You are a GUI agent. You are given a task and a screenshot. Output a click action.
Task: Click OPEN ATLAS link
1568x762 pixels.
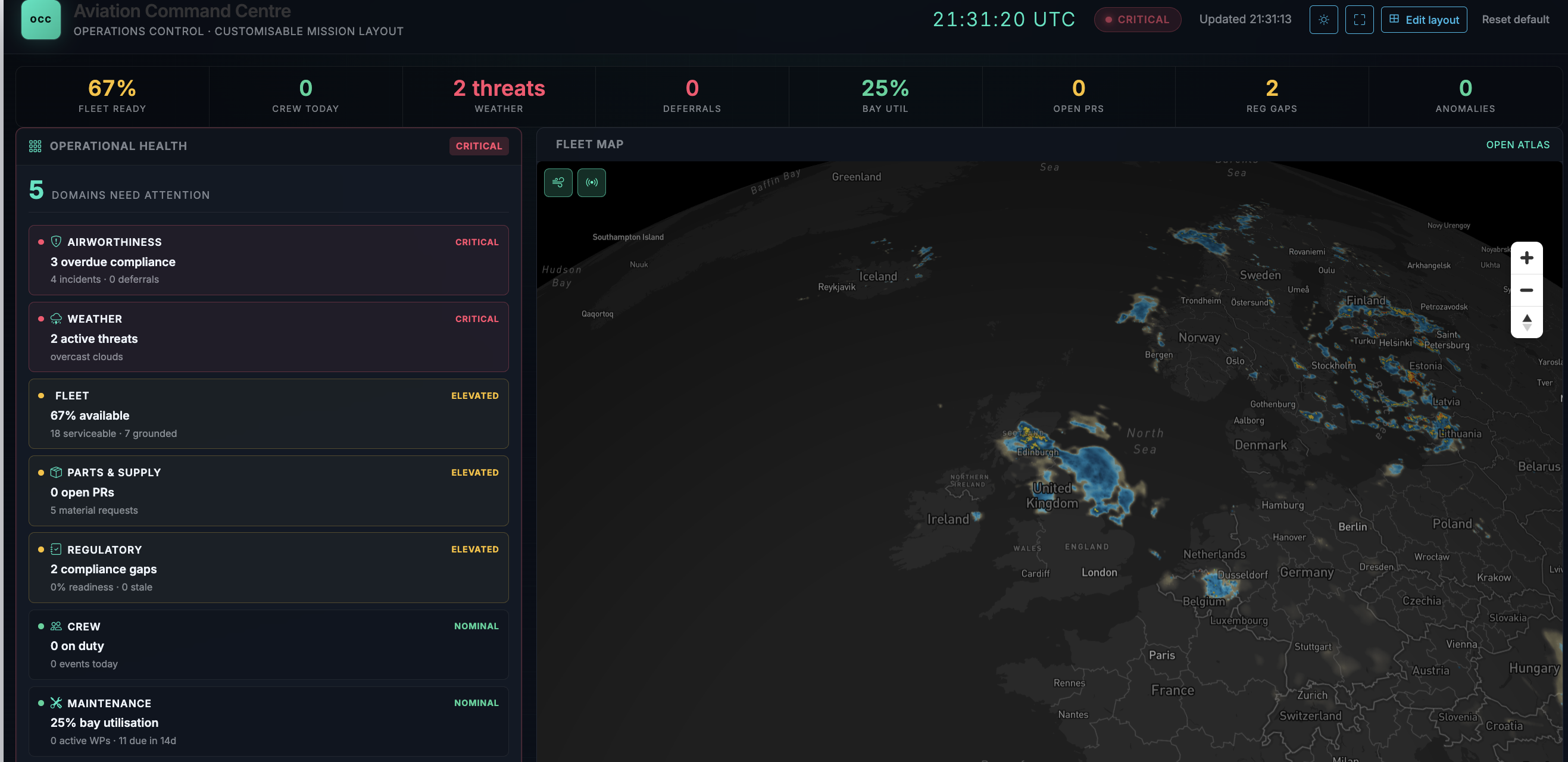click(x=1517, y=145)
